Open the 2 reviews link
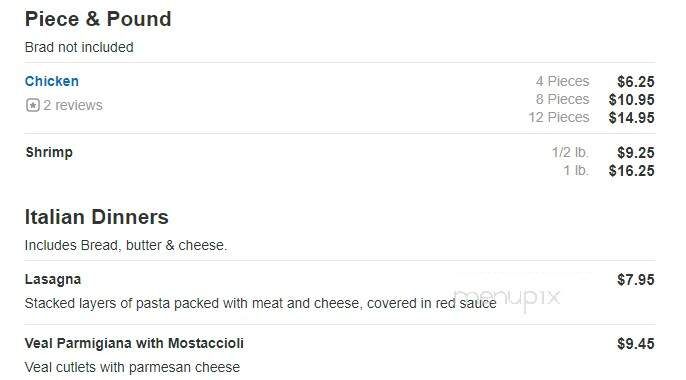The image size is (686, 380). tap(73, 105)
